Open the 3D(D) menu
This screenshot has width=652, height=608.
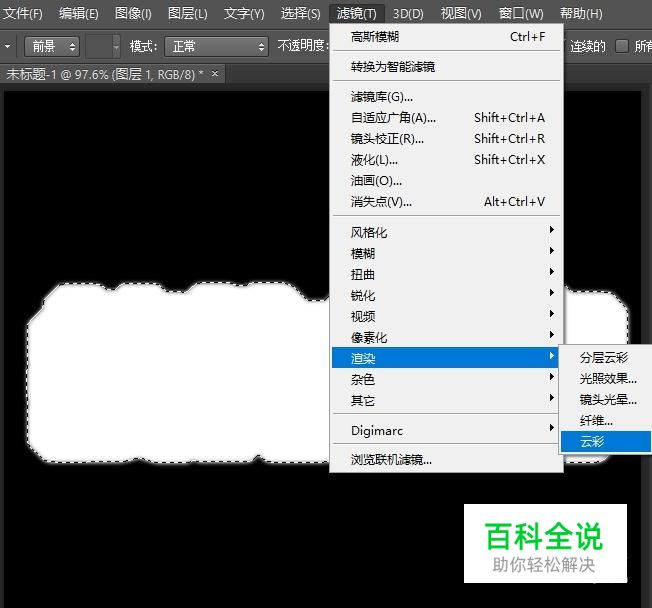tap(408, 14)
